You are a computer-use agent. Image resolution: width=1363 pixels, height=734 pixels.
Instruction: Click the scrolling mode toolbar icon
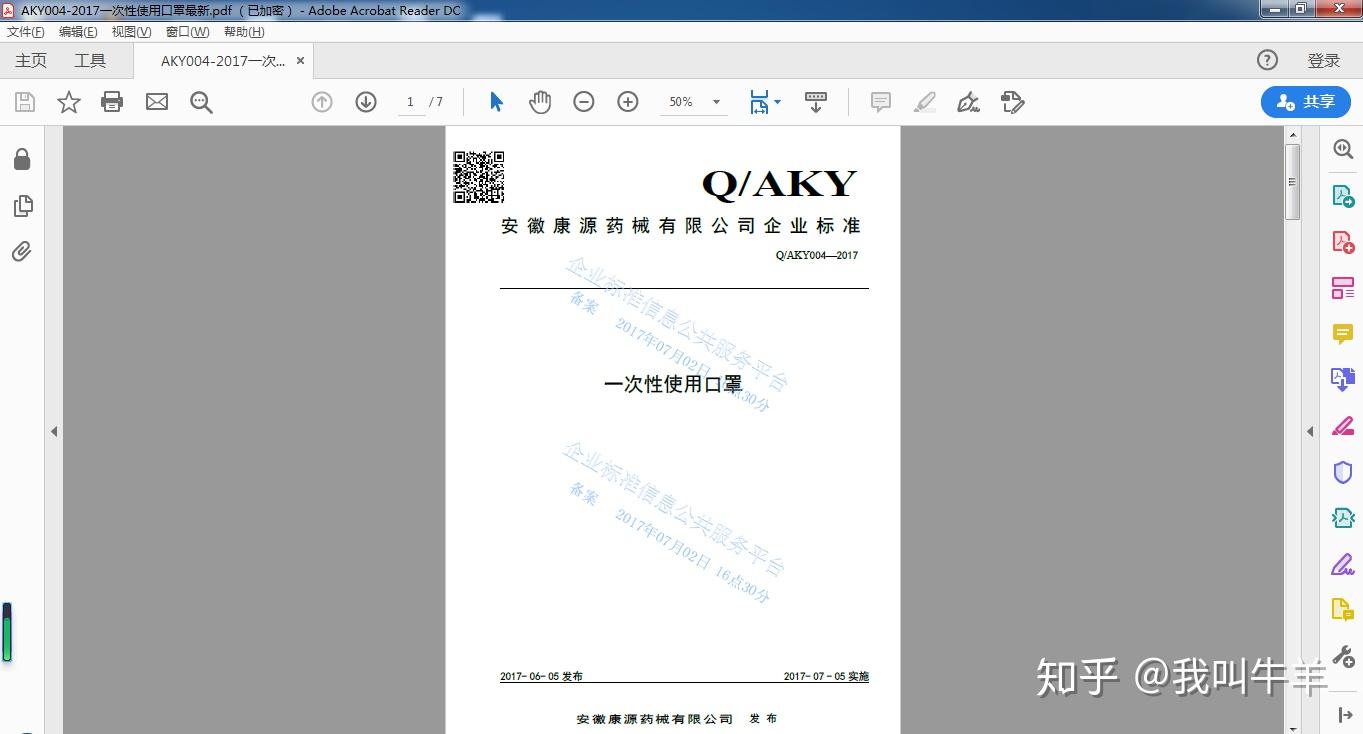coord(816,102)
